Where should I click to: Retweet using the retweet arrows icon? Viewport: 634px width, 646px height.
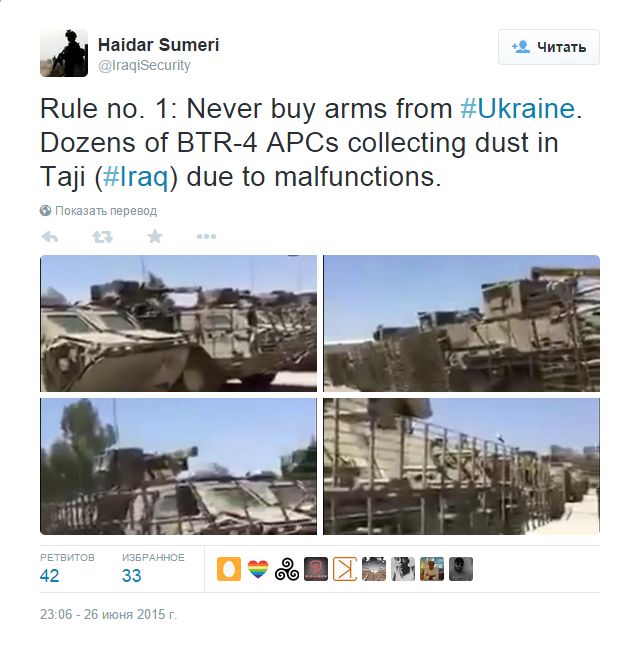pos(102,236)
